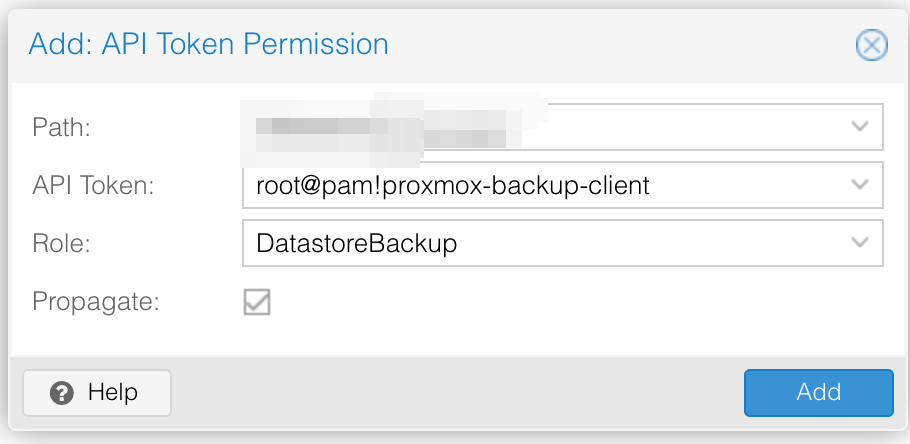Click the blue Add button
The image size is (910, 444).
coord(818,393)
